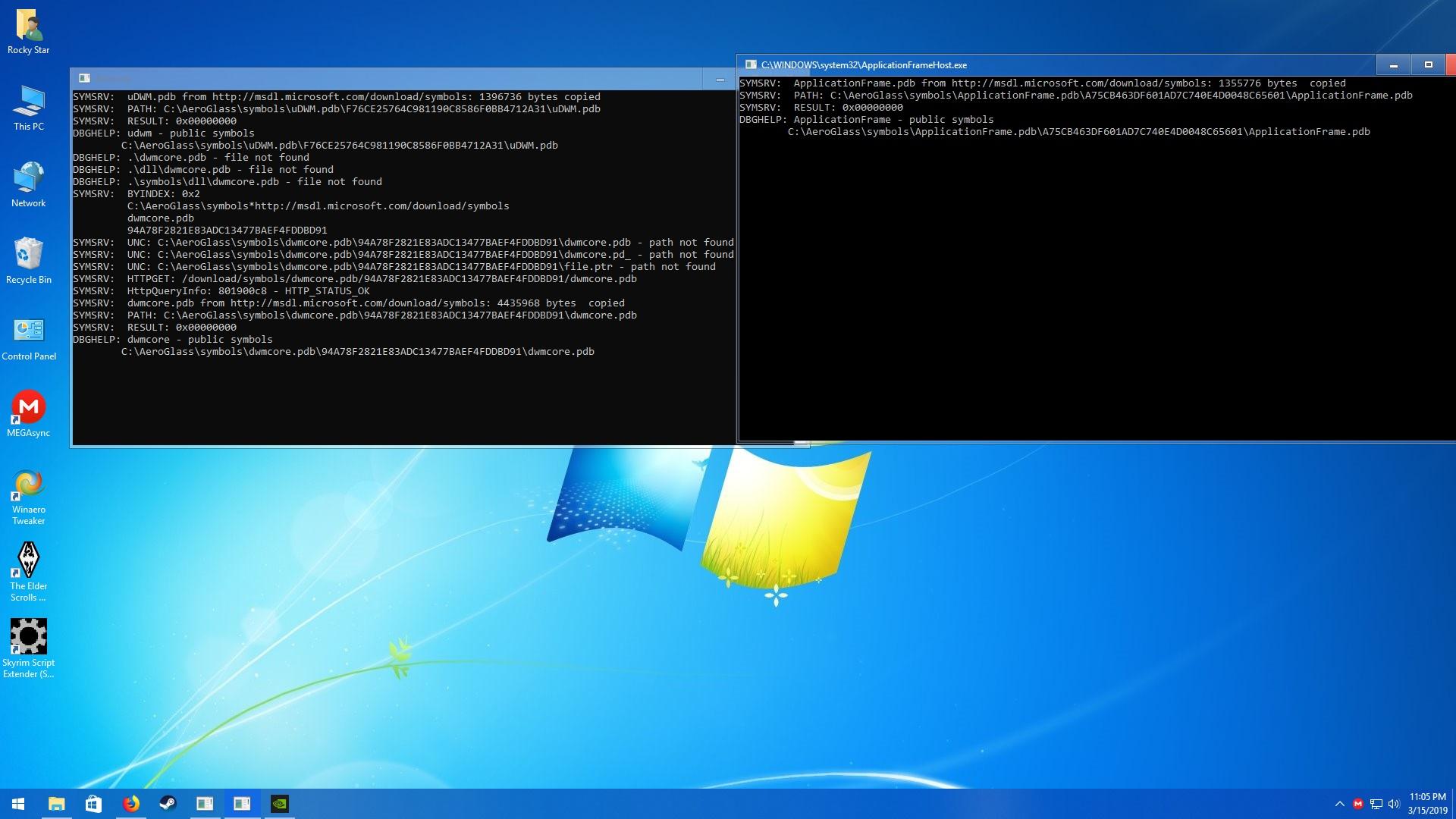Viewport: 1456px width, 819px height.
Task: Open the clock and date flyout
Action: 1428,804
